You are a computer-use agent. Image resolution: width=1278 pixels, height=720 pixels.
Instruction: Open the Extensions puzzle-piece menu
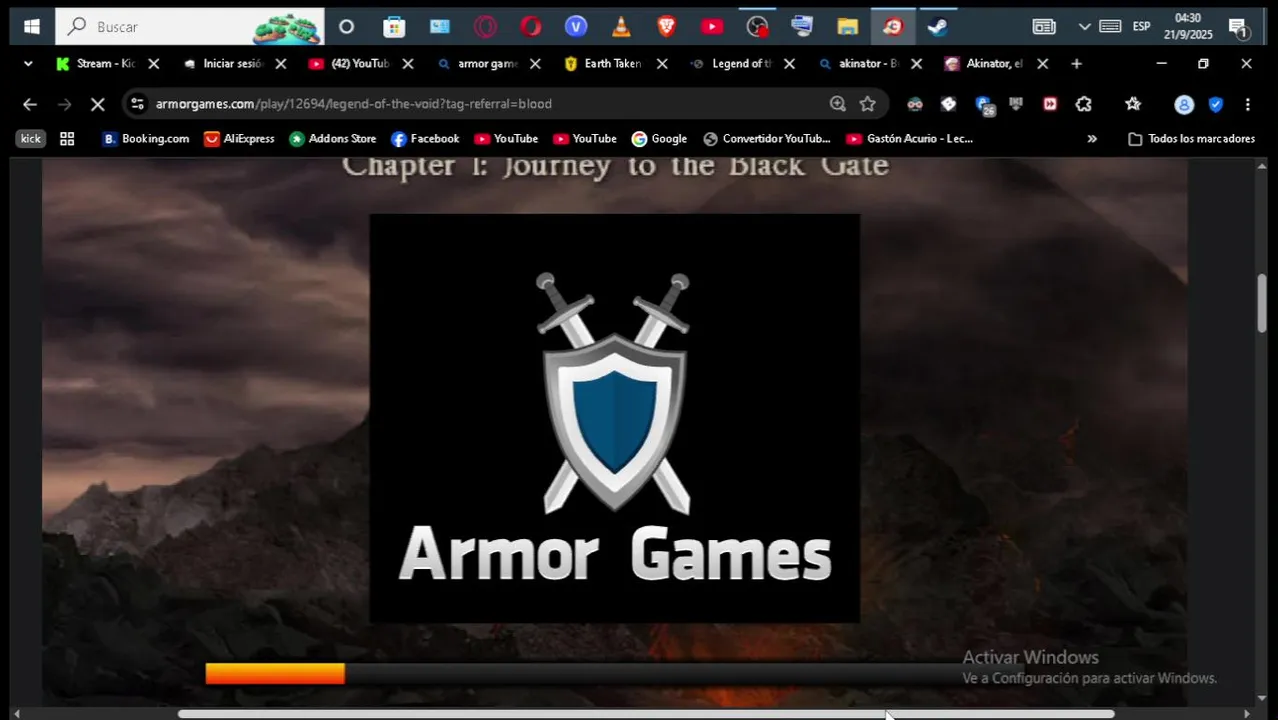pos(1083,104)
